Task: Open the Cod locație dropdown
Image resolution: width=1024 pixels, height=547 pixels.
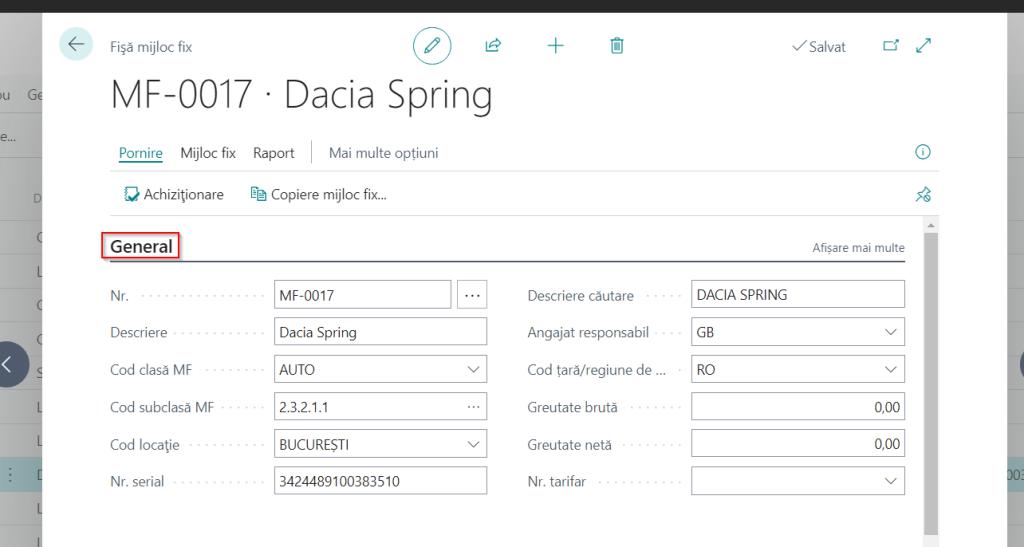Action: (x=473, y=444)
